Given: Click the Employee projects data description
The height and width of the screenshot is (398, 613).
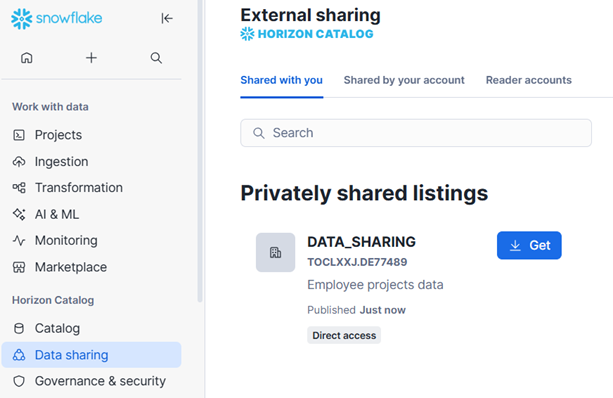Looking at the screenshot, I should point(375,285).
